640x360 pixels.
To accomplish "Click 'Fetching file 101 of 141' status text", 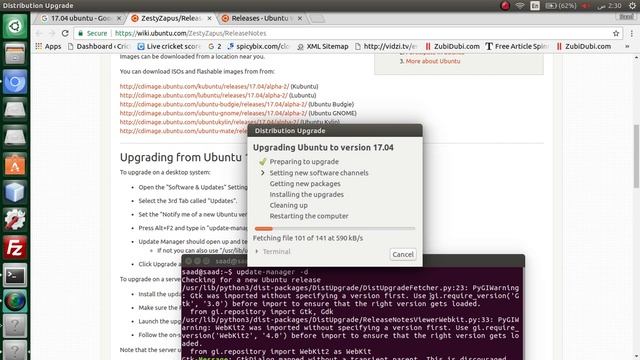I will click(308, 238).
